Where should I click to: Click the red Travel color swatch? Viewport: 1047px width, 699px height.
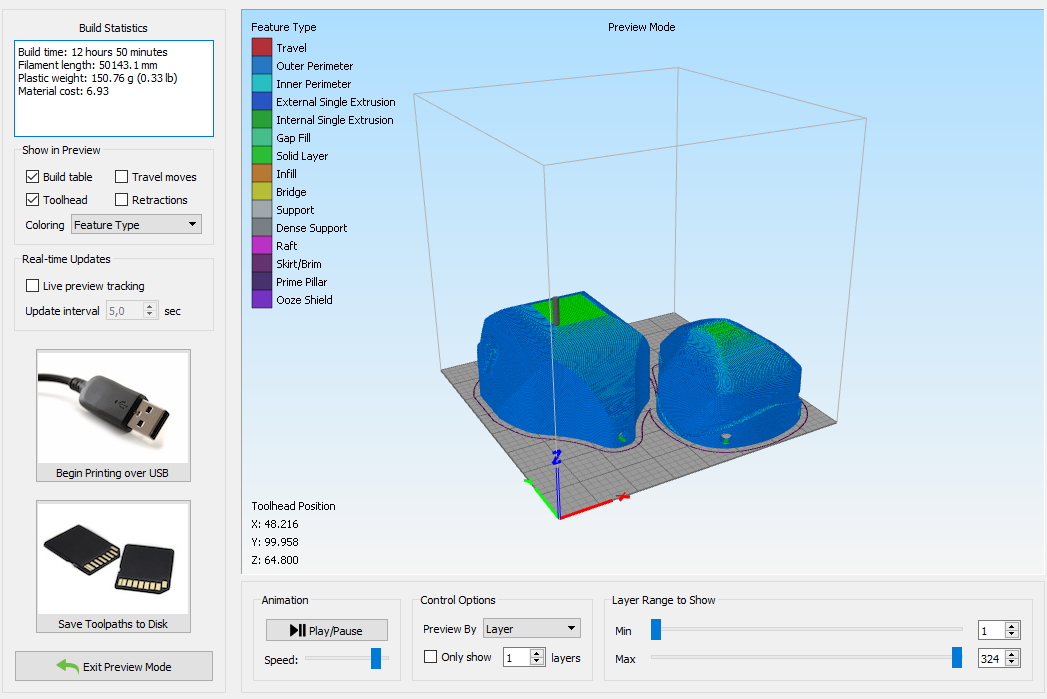[x=262, y=48]
